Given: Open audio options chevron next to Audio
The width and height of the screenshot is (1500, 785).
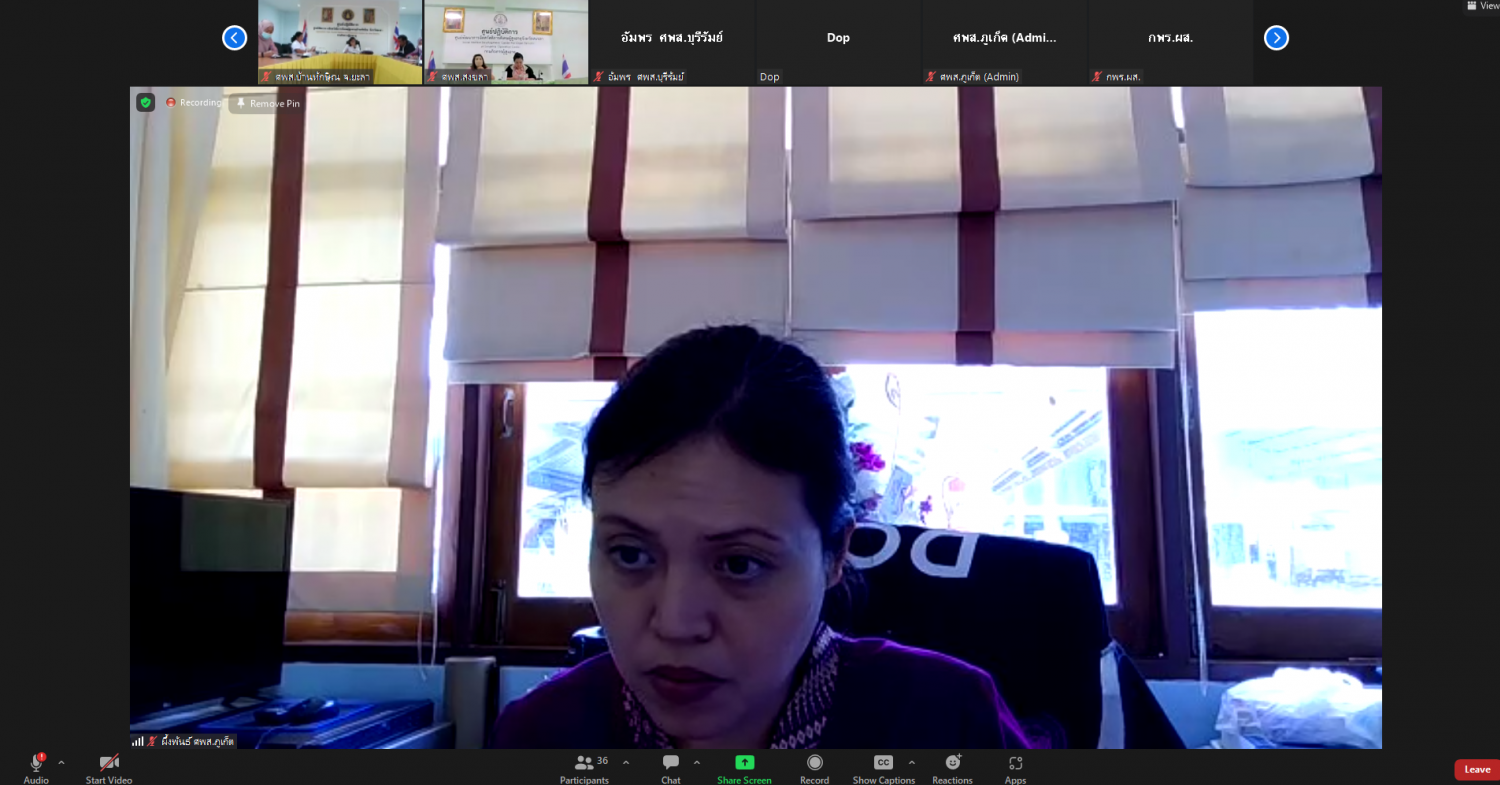Looking at the screenshot, I should click(61, 763).
